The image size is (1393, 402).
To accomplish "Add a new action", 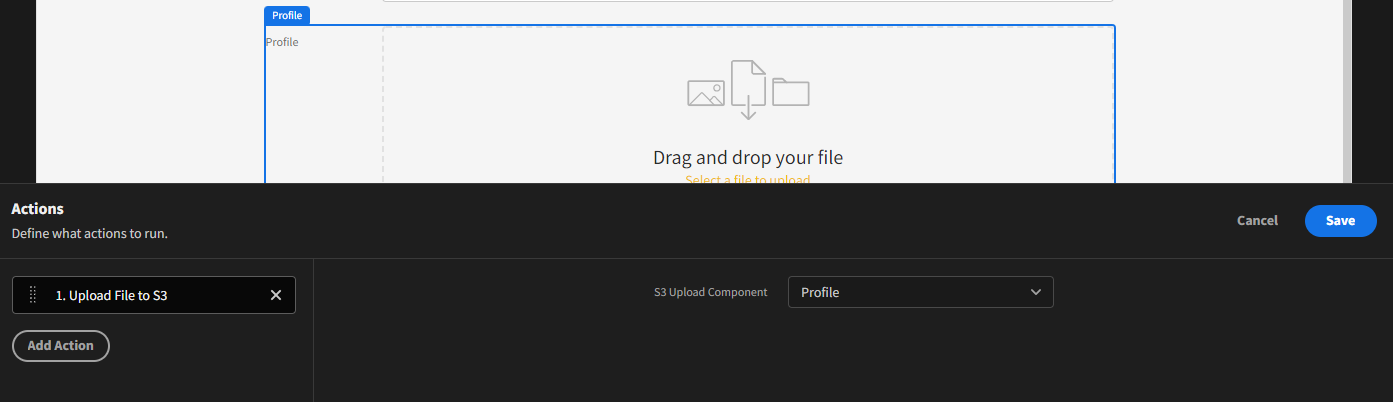I will tap(61, 346).
